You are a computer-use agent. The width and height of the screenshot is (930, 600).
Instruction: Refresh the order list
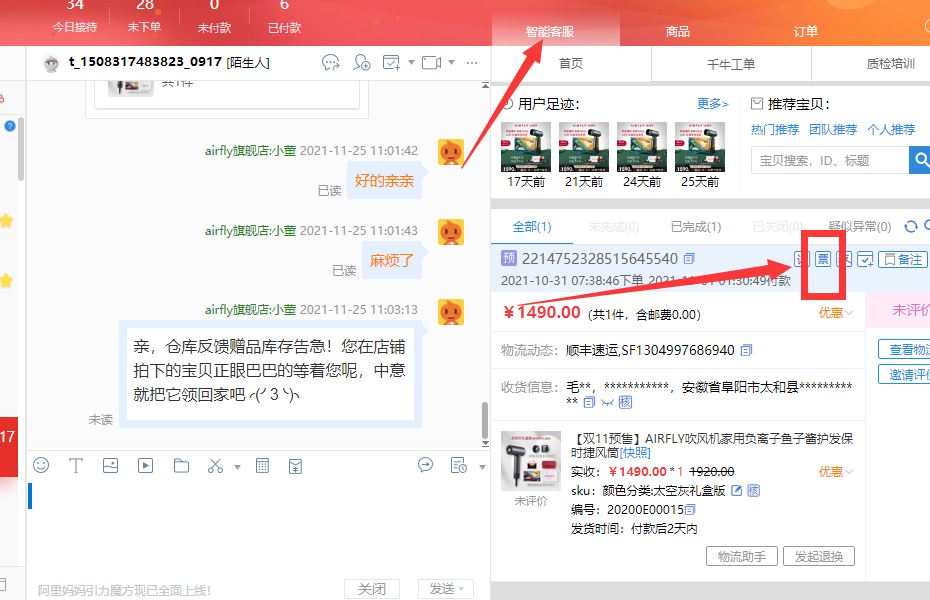pos(910,226)
